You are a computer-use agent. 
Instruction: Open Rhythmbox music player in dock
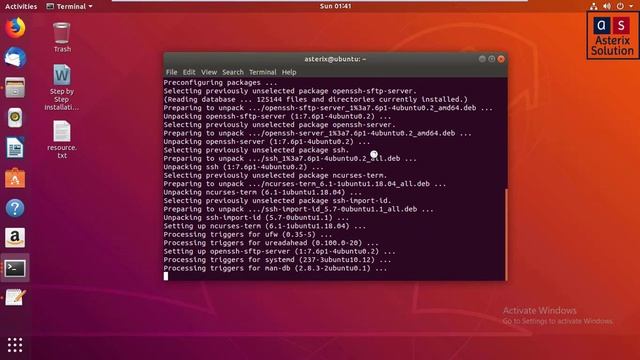point(15,118)
